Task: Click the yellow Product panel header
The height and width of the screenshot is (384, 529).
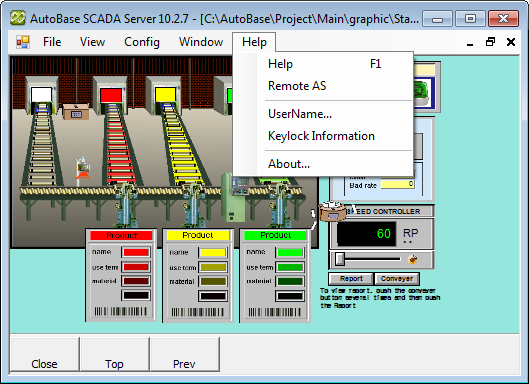Action: coord(198,235)
